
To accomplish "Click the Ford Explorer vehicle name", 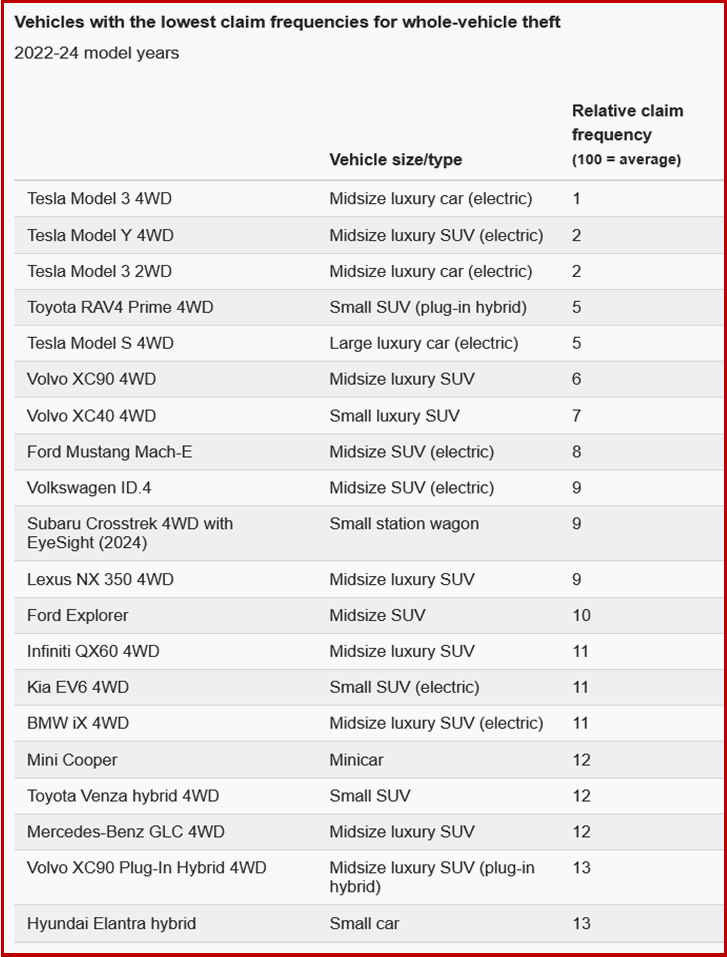I will (x=78, y=615).
